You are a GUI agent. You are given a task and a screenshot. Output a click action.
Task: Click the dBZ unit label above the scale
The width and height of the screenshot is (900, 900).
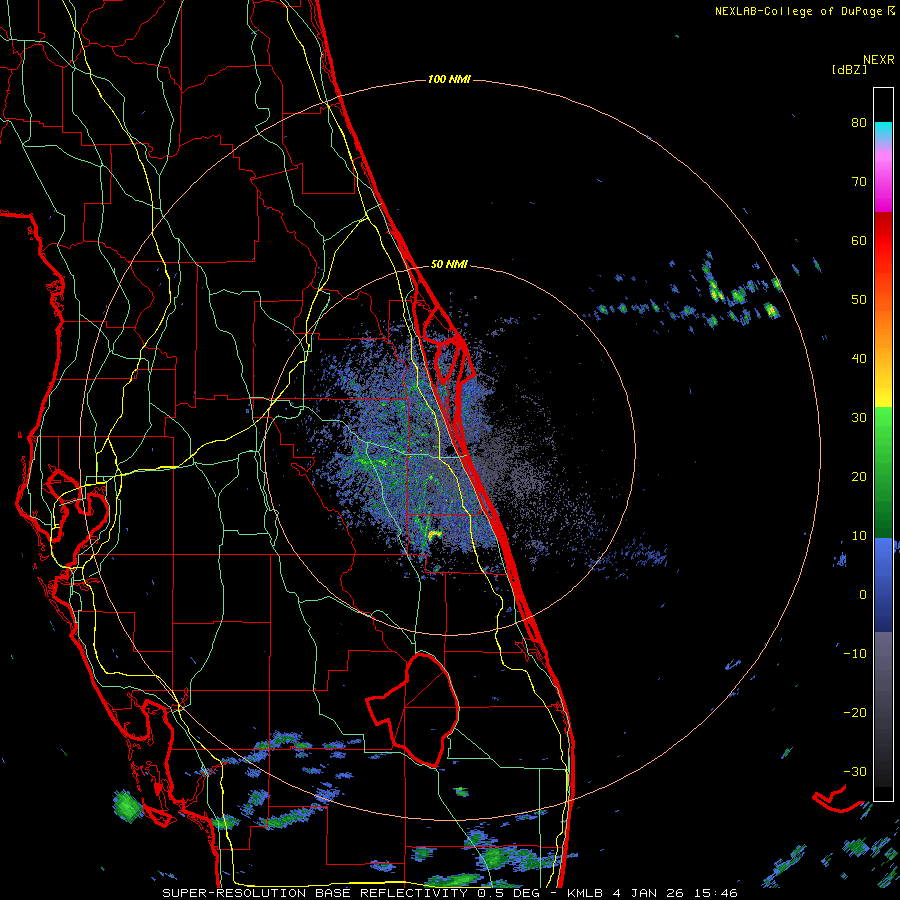click(849, 69)
